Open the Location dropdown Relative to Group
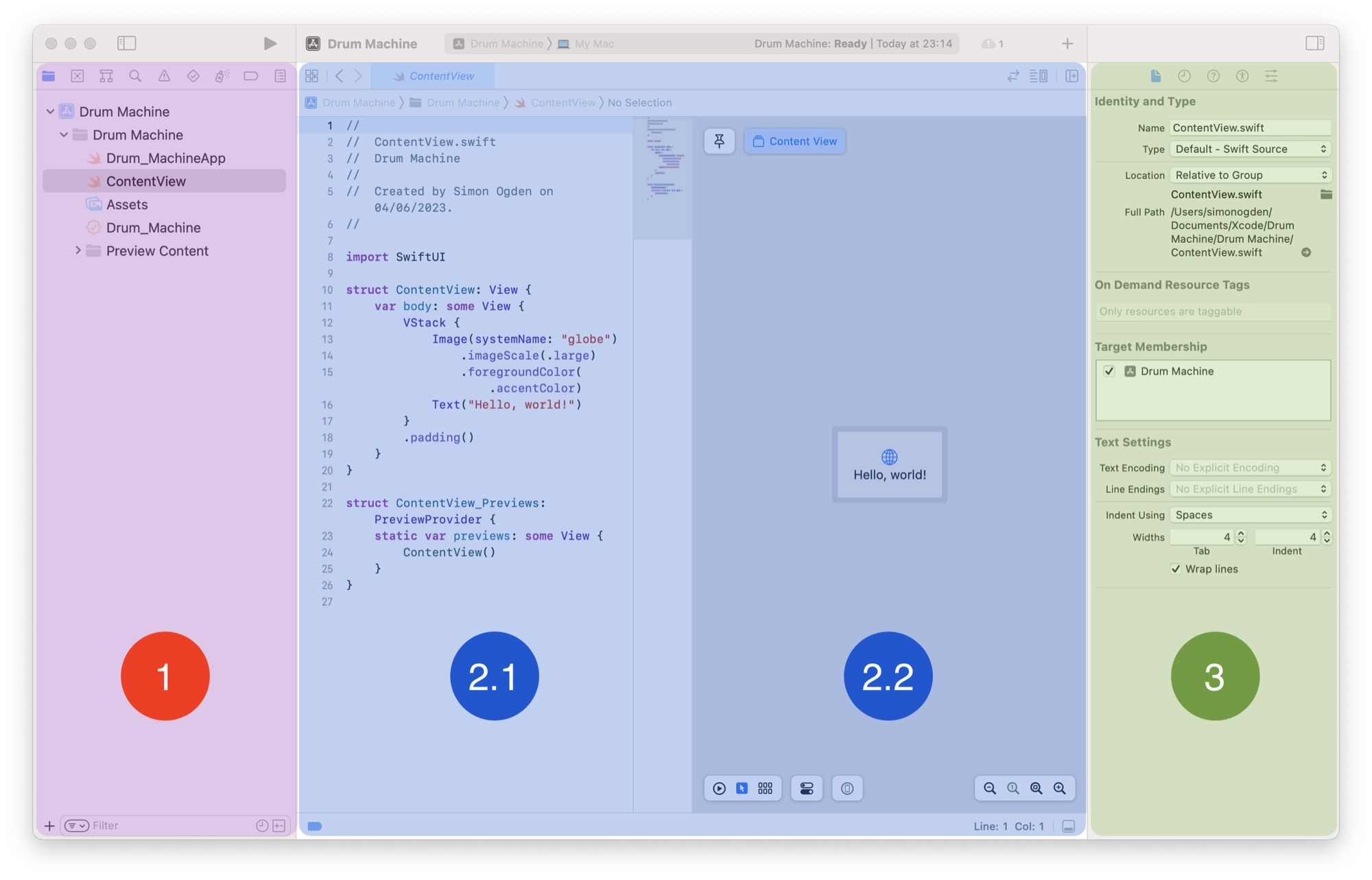The height and width of the screenshot is (880, 1372). [1250, 175]
